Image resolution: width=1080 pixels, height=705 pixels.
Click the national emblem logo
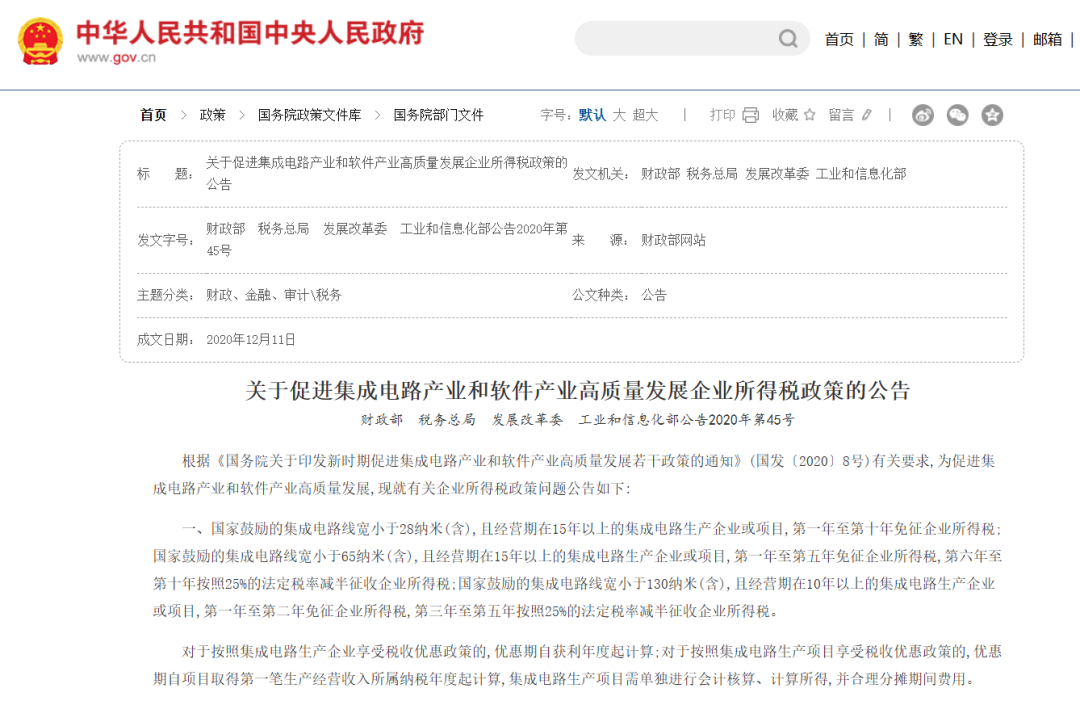tap(40, 41)
